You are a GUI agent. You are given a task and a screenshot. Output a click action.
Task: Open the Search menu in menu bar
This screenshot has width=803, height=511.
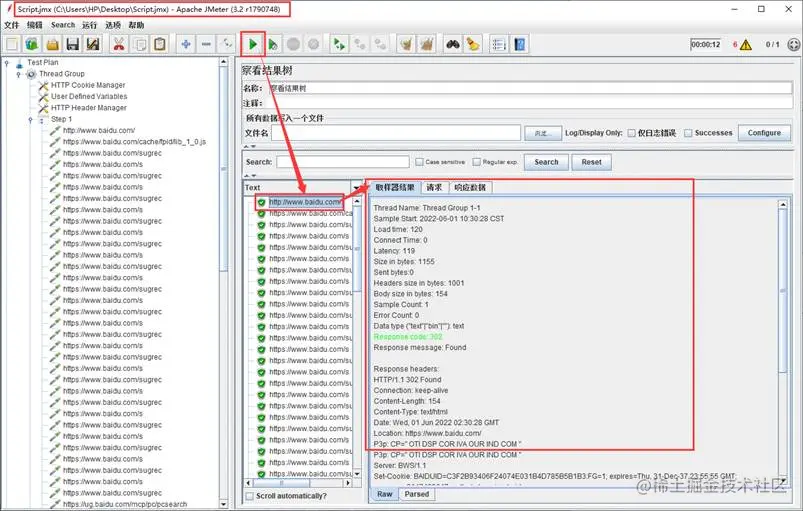pyautogui.click(x=63, y=25)
